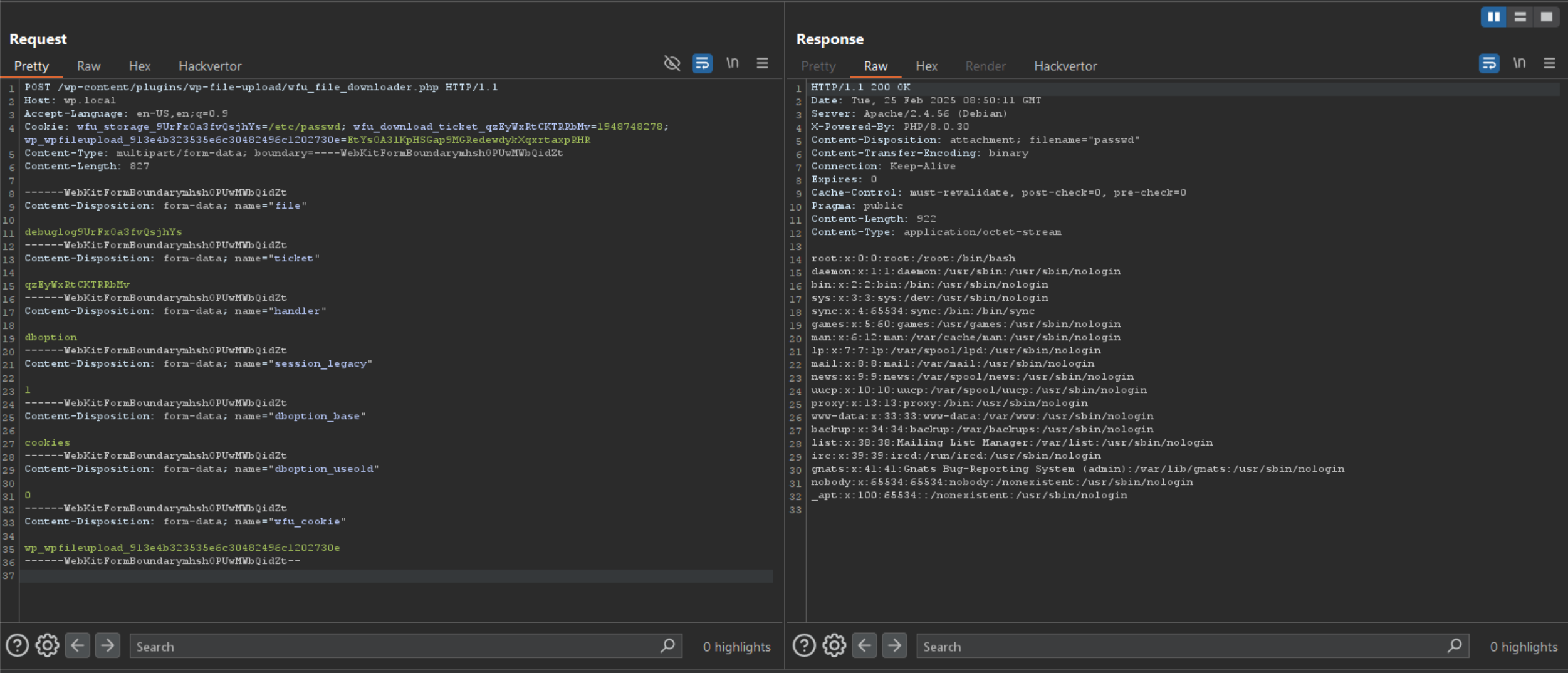This screenshot has height=673, width=1568.
Task: Click the dboption handler value
Action: pyautogui.click(x=50, y=337)
